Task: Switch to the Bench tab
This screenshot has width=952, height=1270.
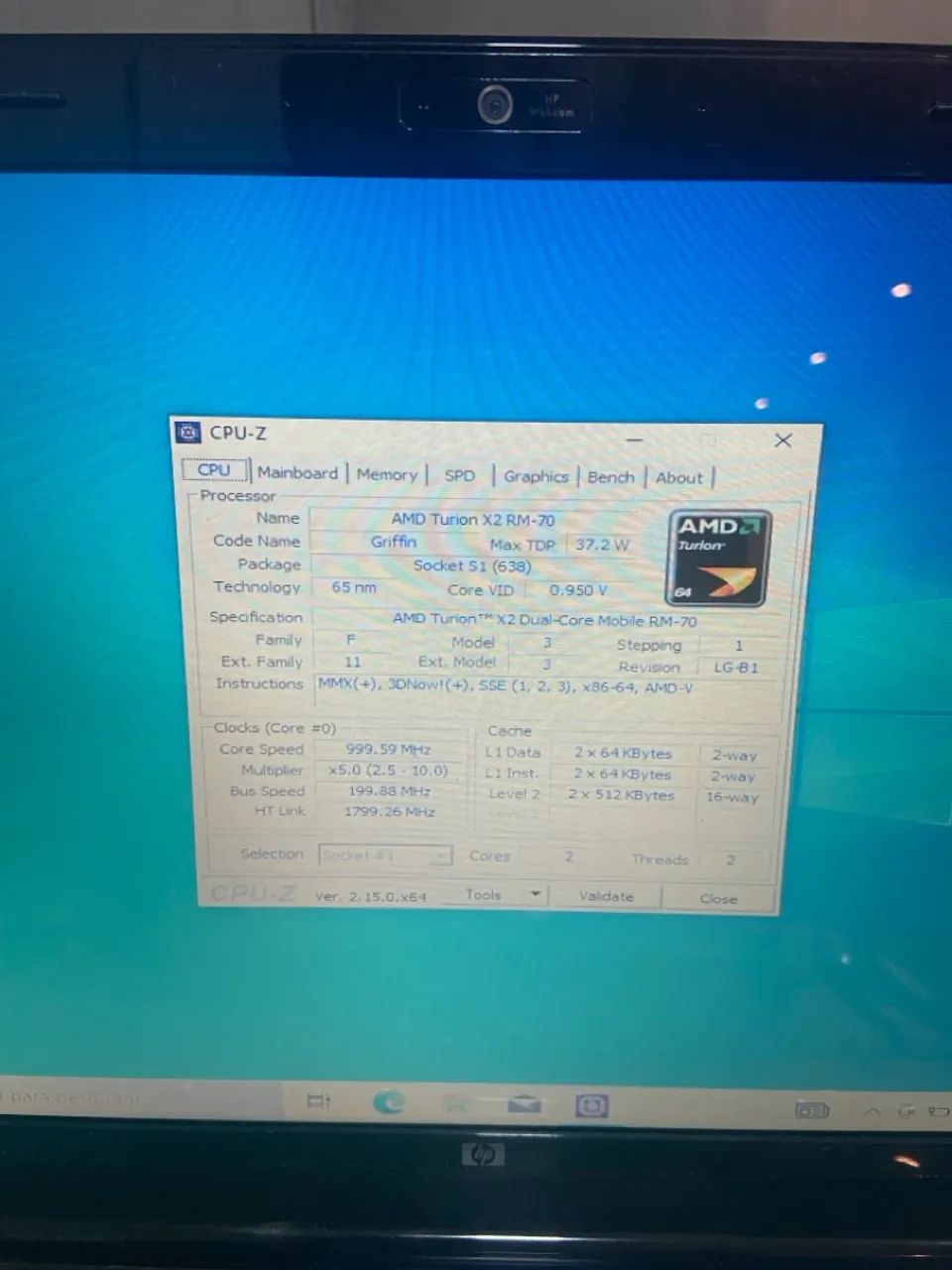Action: pos(611,477)
